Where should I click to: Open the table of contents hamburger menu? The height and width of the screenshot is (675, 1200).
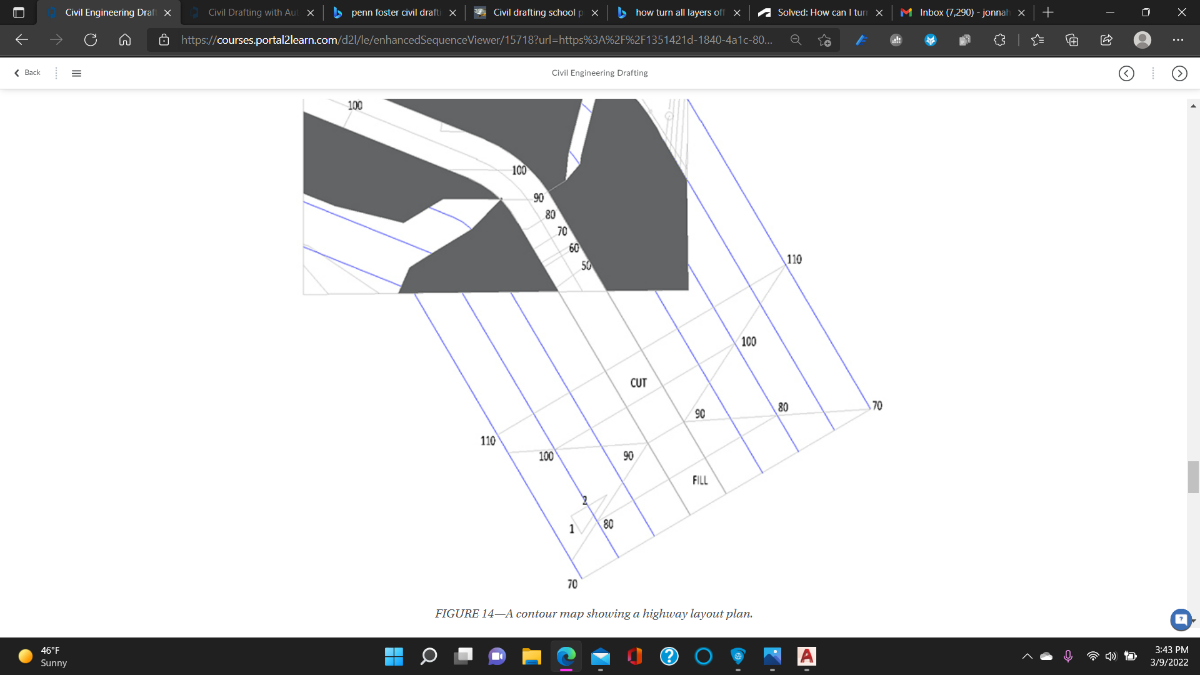tap(75, 73)
